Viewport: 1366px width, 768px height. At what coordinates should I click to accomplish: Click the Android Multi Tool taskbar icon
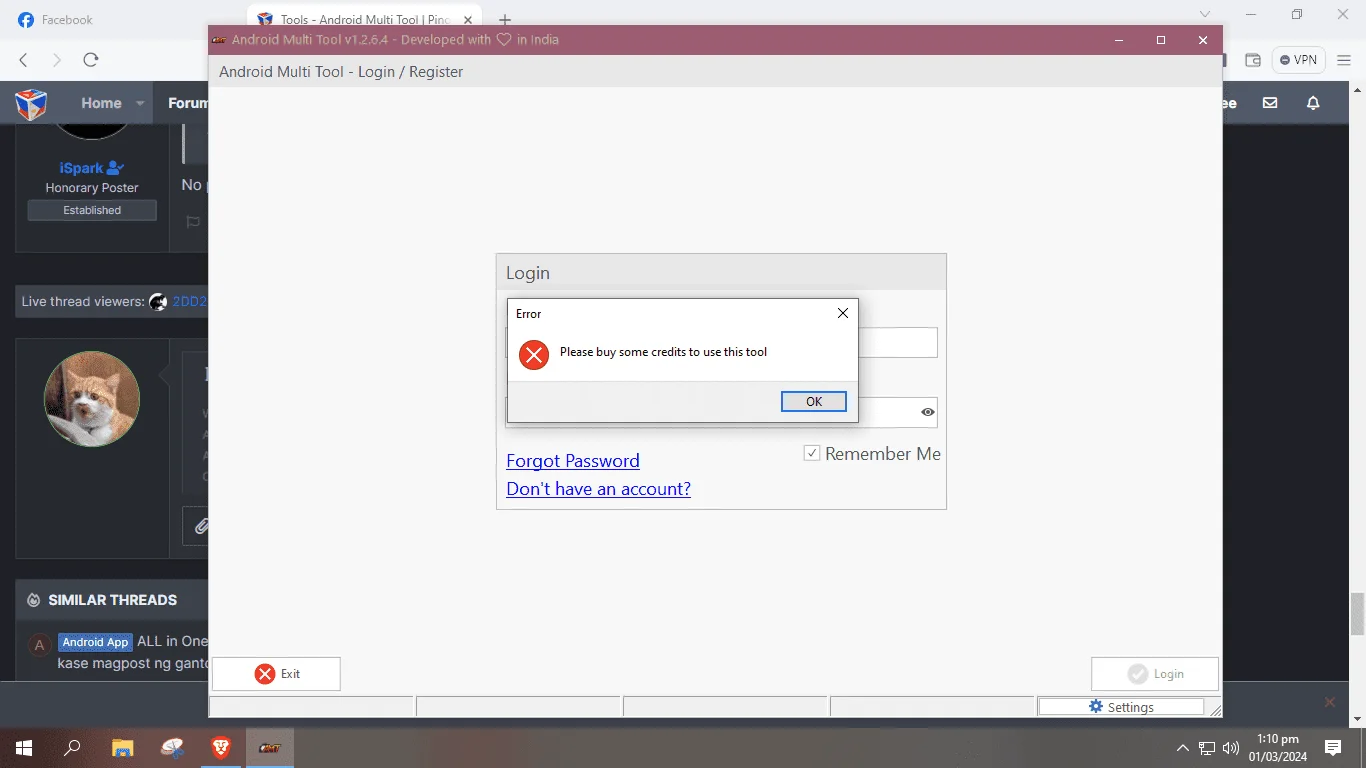pos(270,748)
